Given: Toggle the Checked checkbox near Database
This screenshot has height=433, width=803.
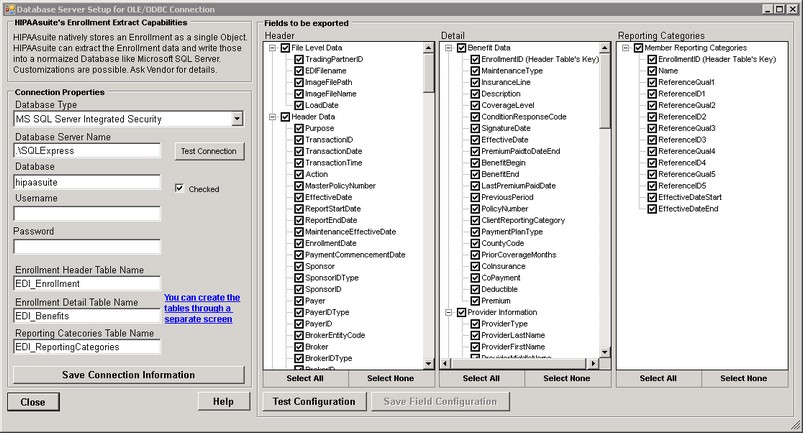Looking at the screenshot, I should 179,188.
